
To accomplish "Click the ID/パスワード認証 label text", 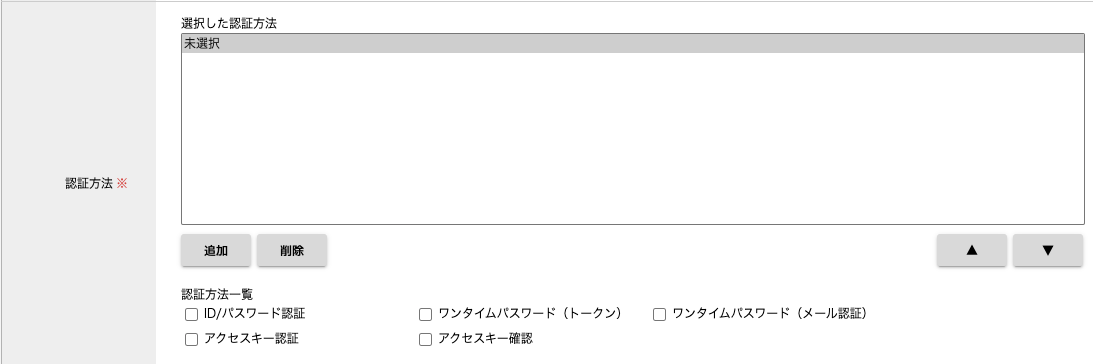I will tap(254, 314).
